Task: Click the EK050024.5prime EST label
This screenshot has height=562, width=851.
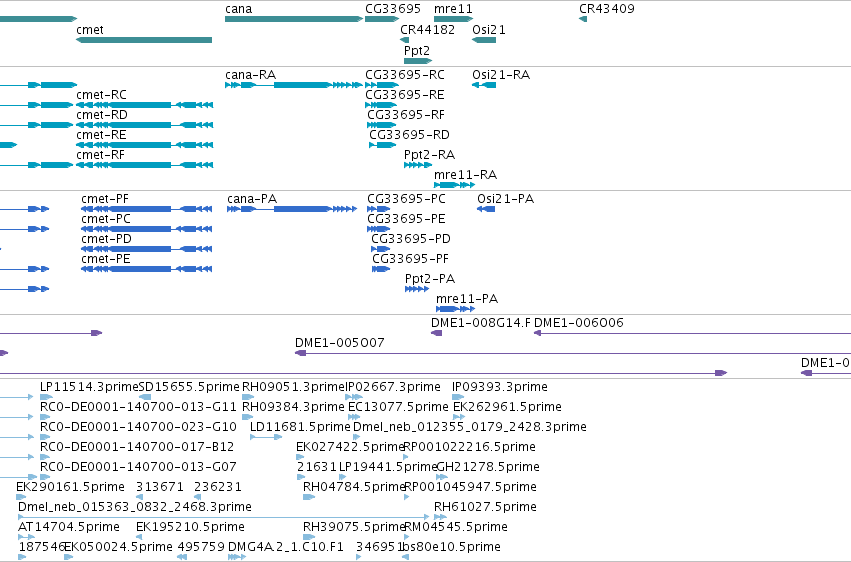Action: click(118, 547)
